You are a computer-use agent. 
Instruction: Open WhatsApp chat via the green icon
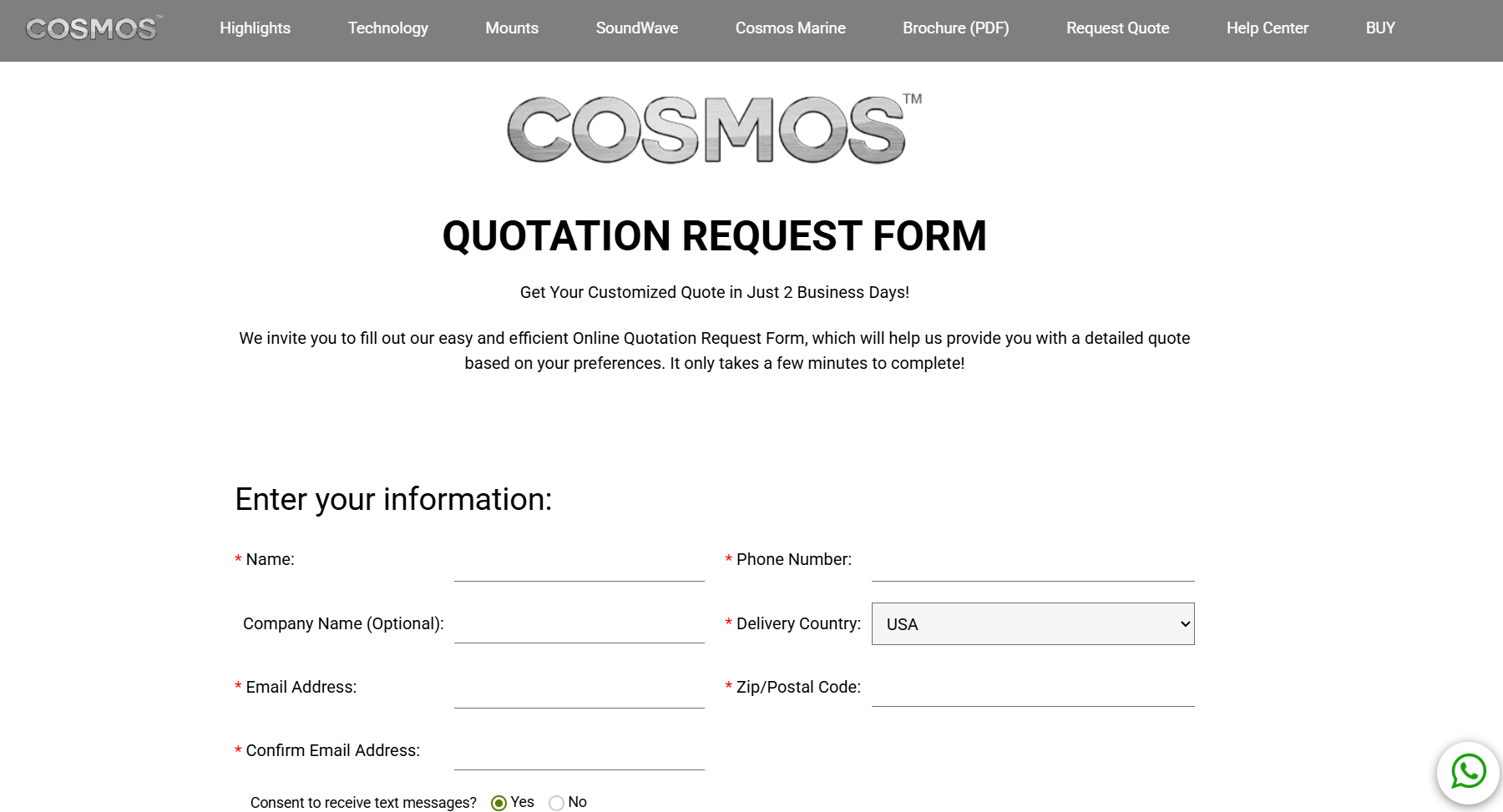[x=1469, y=772]
